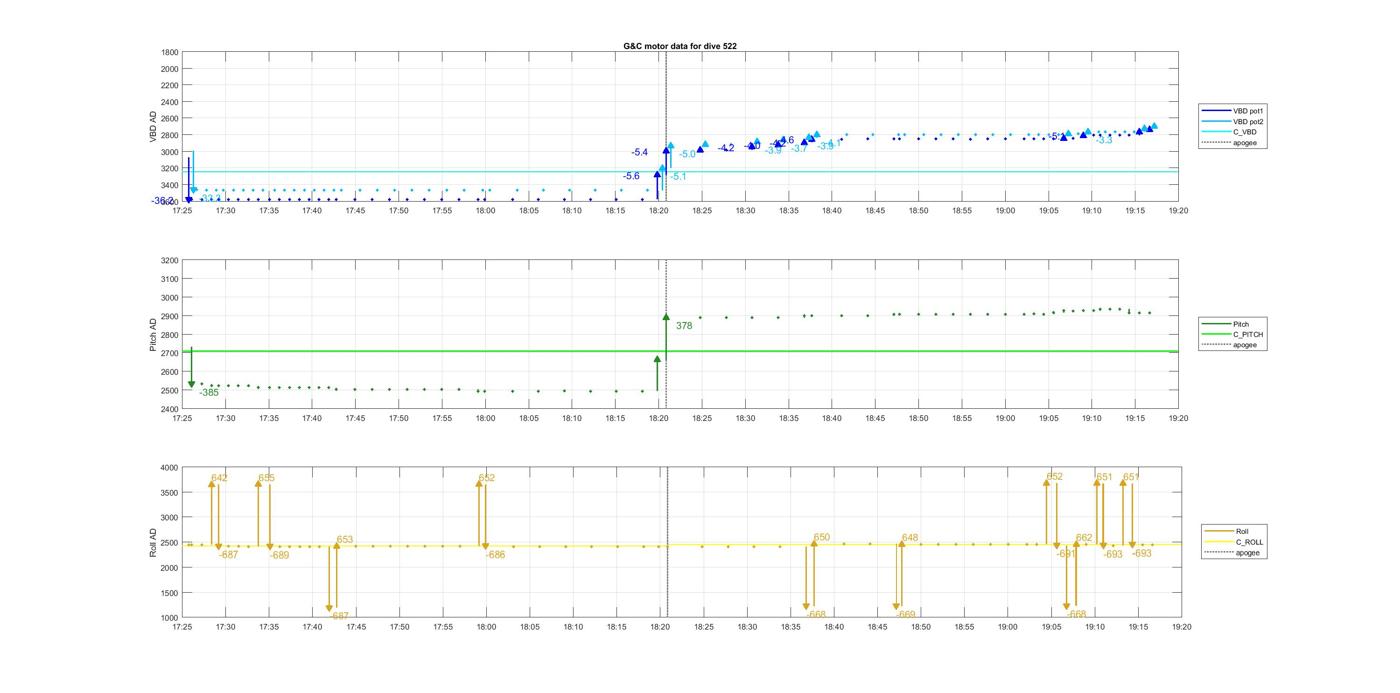This screenshot has height=693, width=1400.
Task: Click the '378' label in Pitch plot
Action: point(684,326)
